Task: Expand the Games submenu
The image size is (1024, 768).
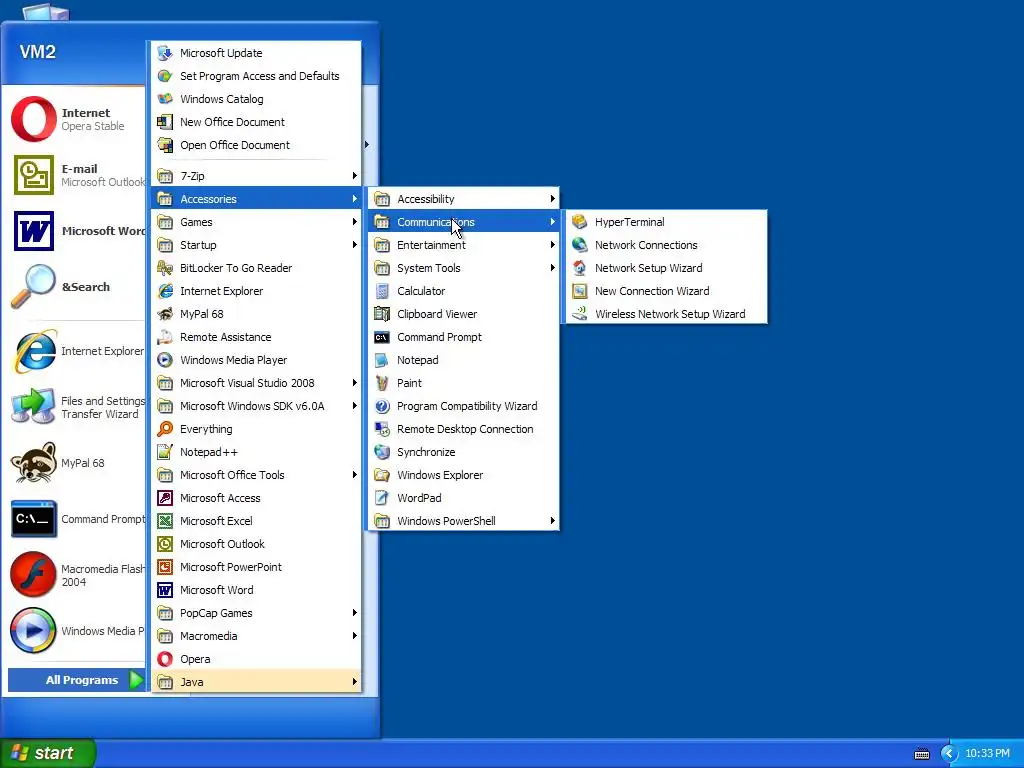Action: point(256,222)
